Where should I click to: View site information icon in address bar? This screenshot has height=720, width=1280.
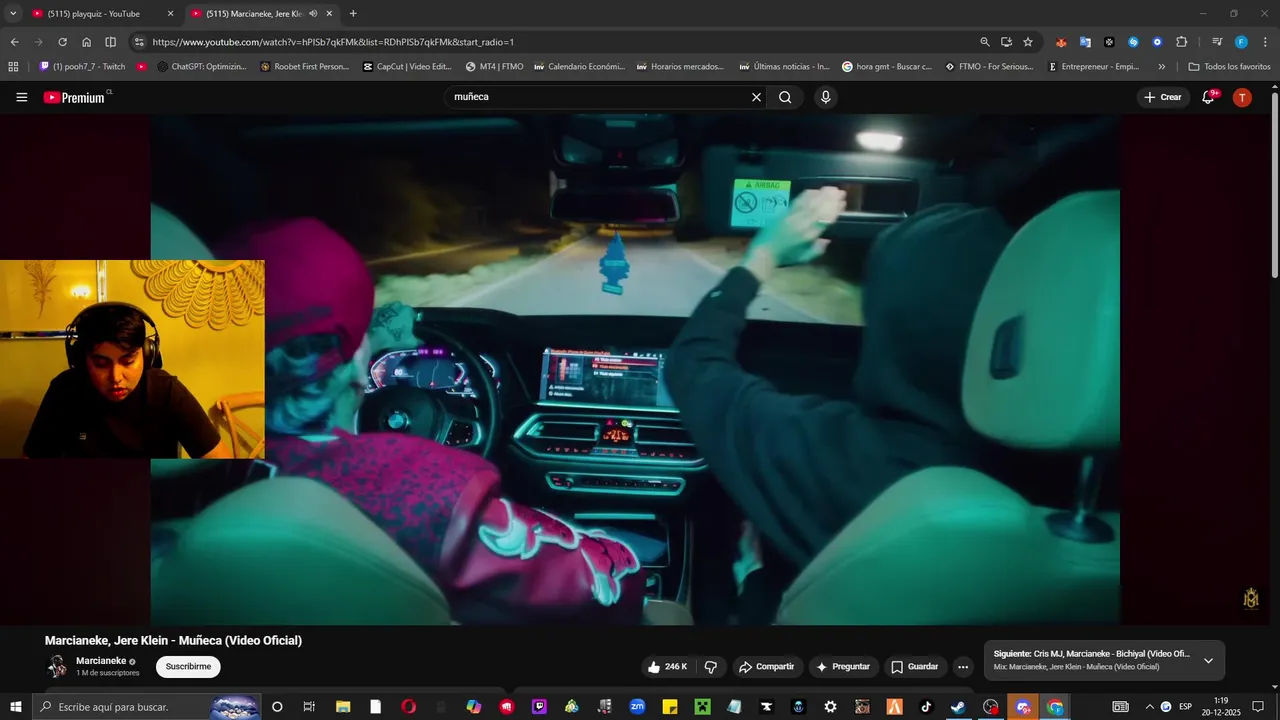pos(139,42)
